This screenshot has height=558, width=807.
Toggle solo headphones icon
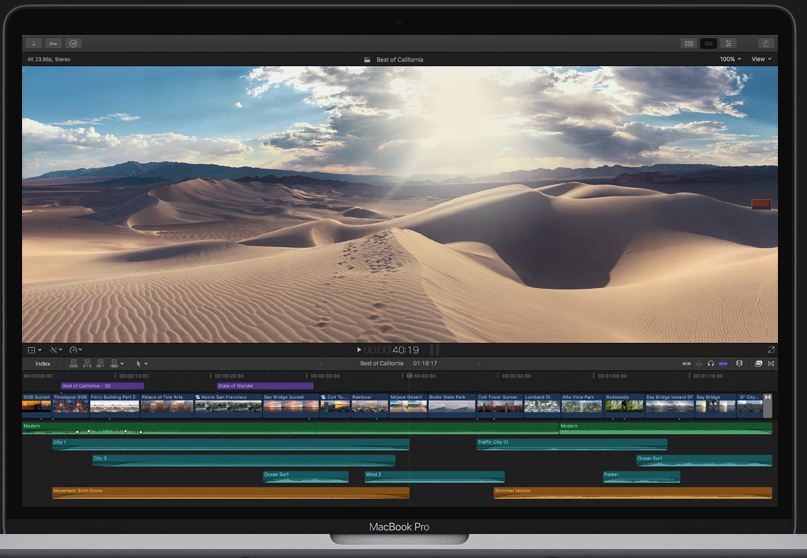coord(711,363)
